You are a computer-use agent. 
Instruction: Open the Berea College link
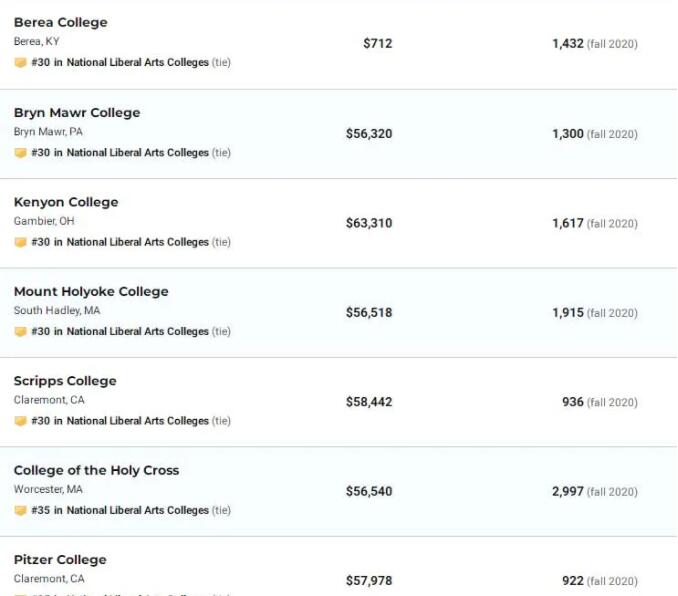coord(60,23)
